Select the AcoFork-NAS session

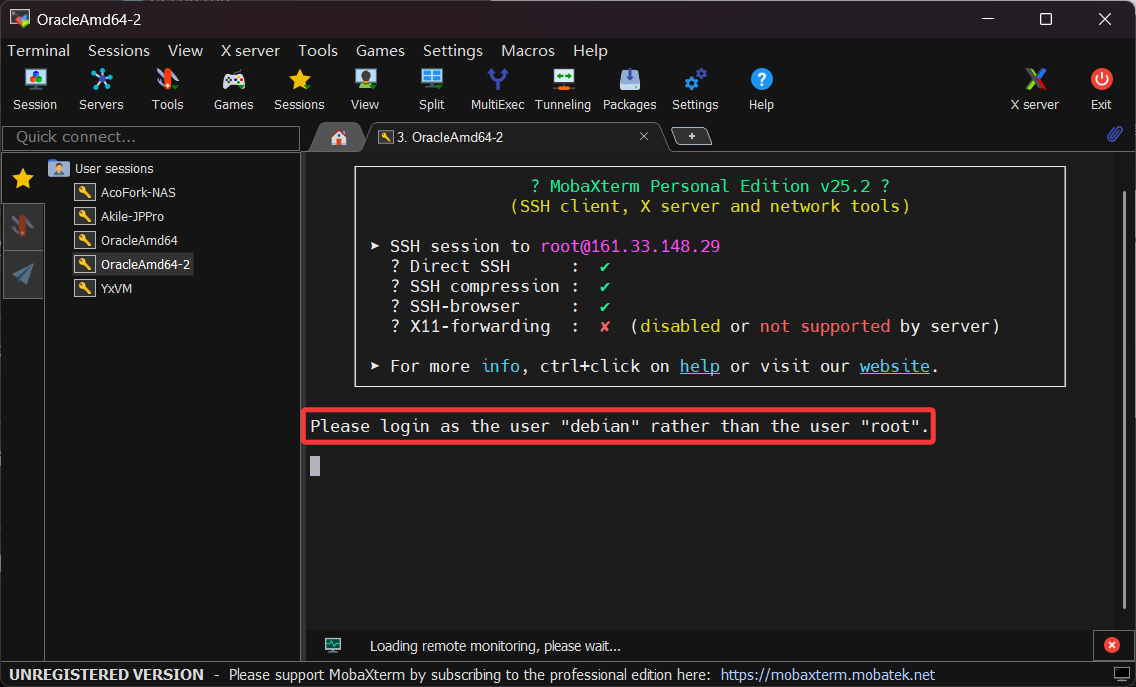coord(137,192)
